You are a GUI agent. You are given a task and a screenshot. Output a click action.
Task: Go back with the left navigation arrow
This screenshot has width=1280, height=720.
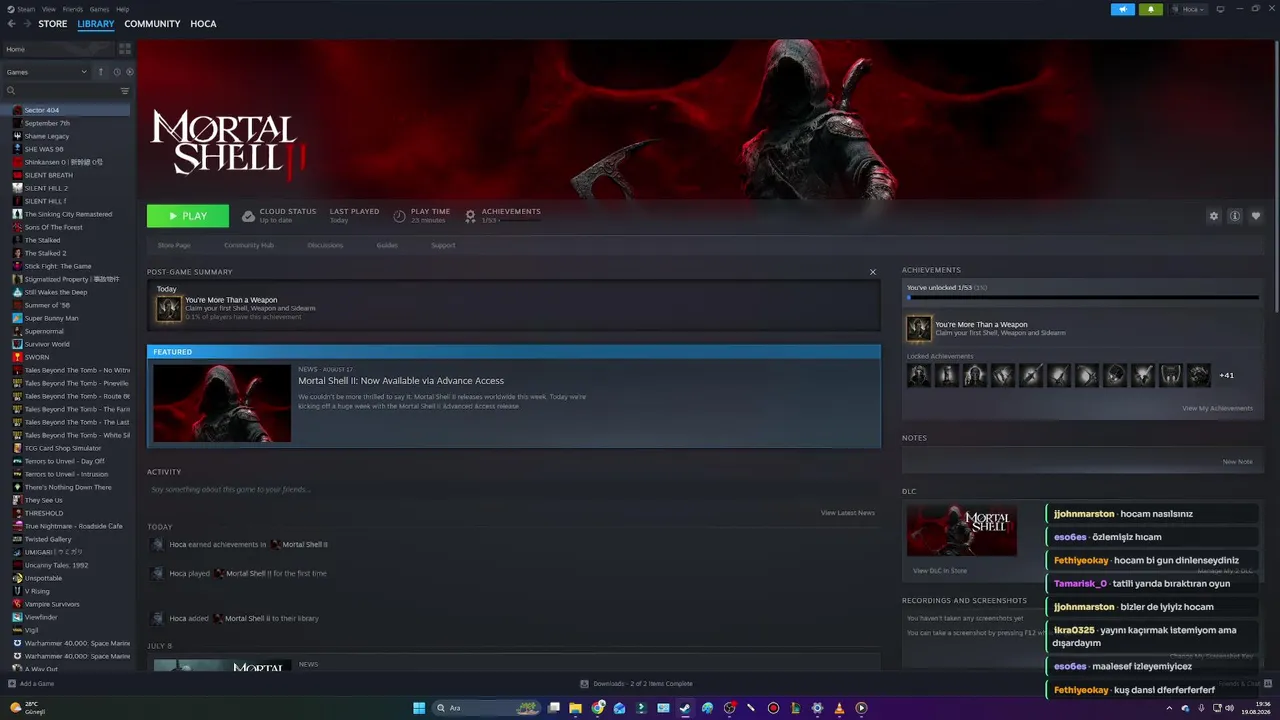click(11, 24)
